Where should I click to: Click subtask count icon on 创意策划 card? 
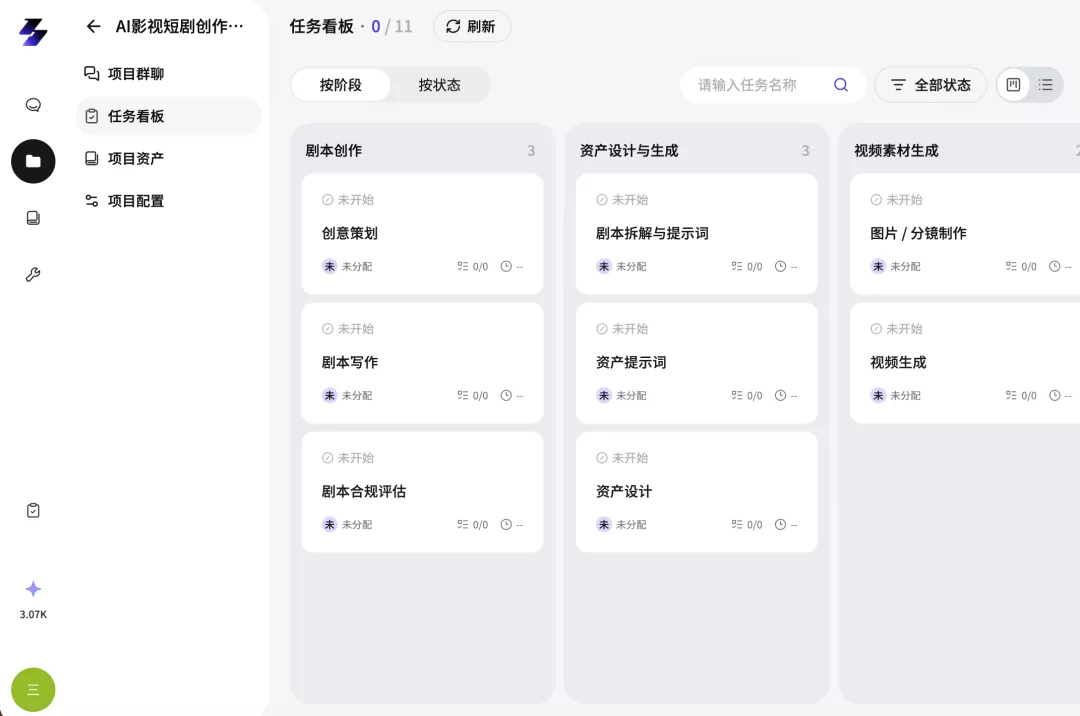[462, 266]
